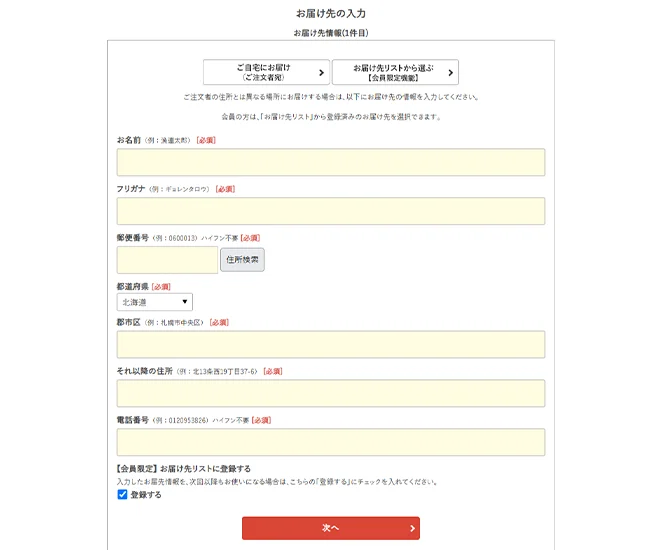
Task: Click the 電話番号 input field
Action: [x=330, y=442]
